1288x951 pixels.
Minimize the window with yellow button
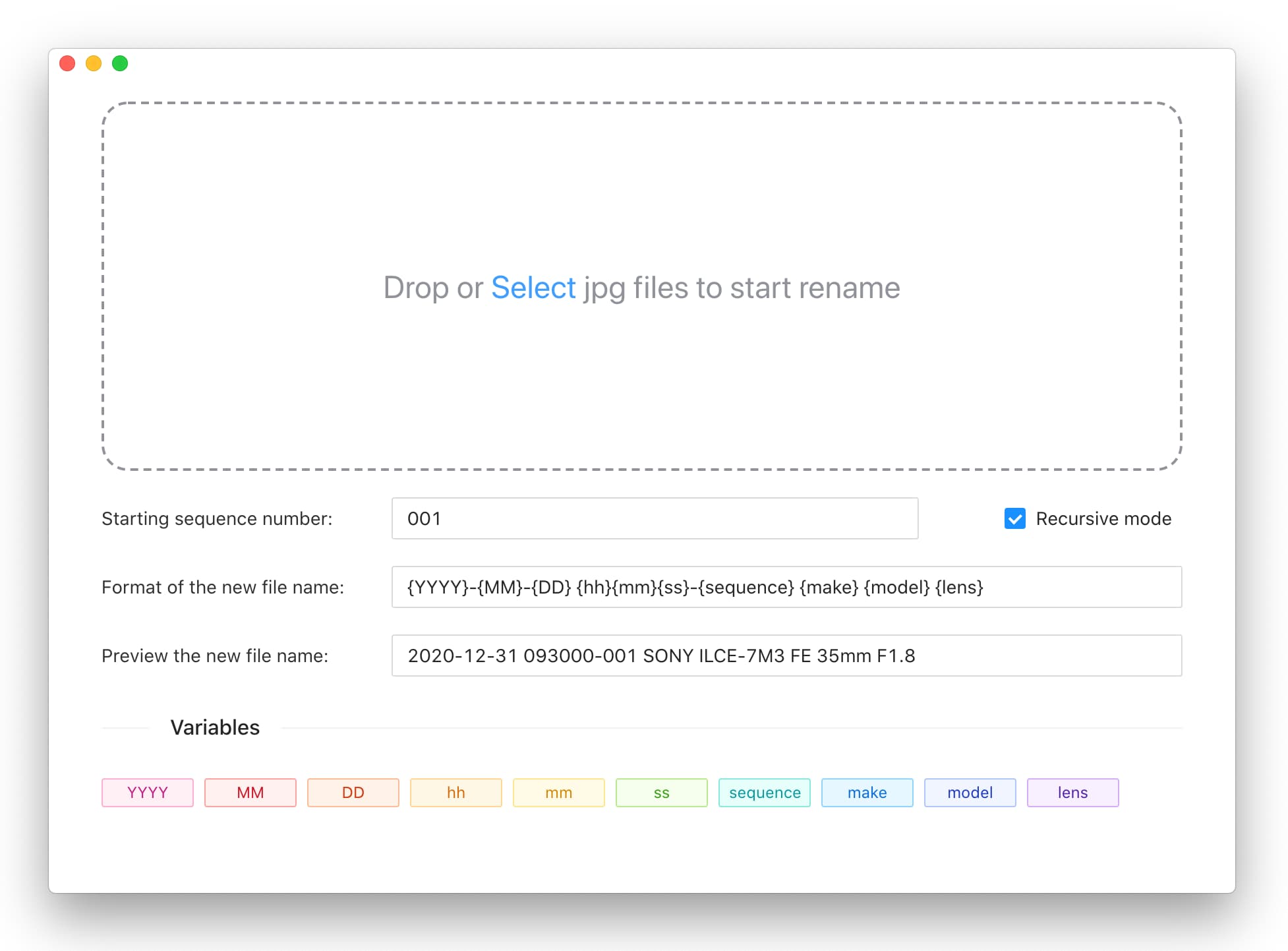pos(94,63)
